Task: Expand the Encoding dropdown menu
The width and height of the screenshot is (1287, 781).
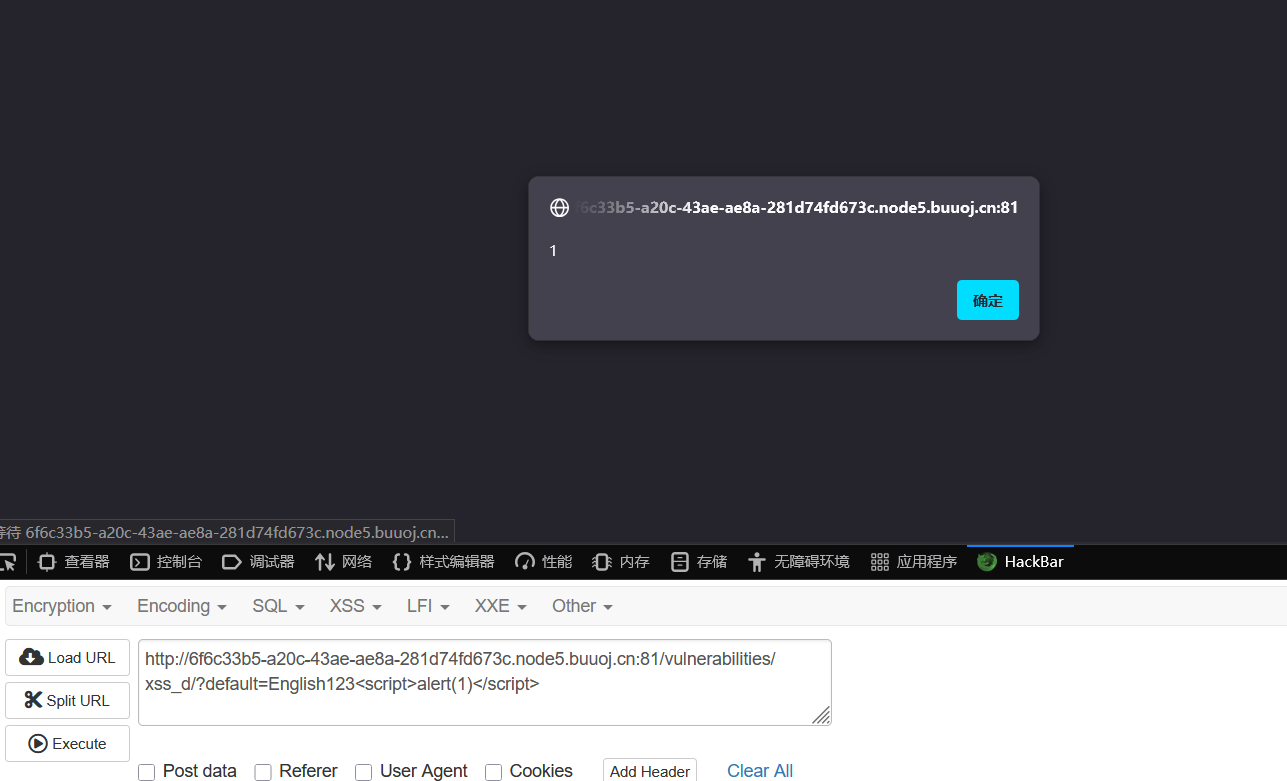Action: pyautogui.click(x=182, y=606)
